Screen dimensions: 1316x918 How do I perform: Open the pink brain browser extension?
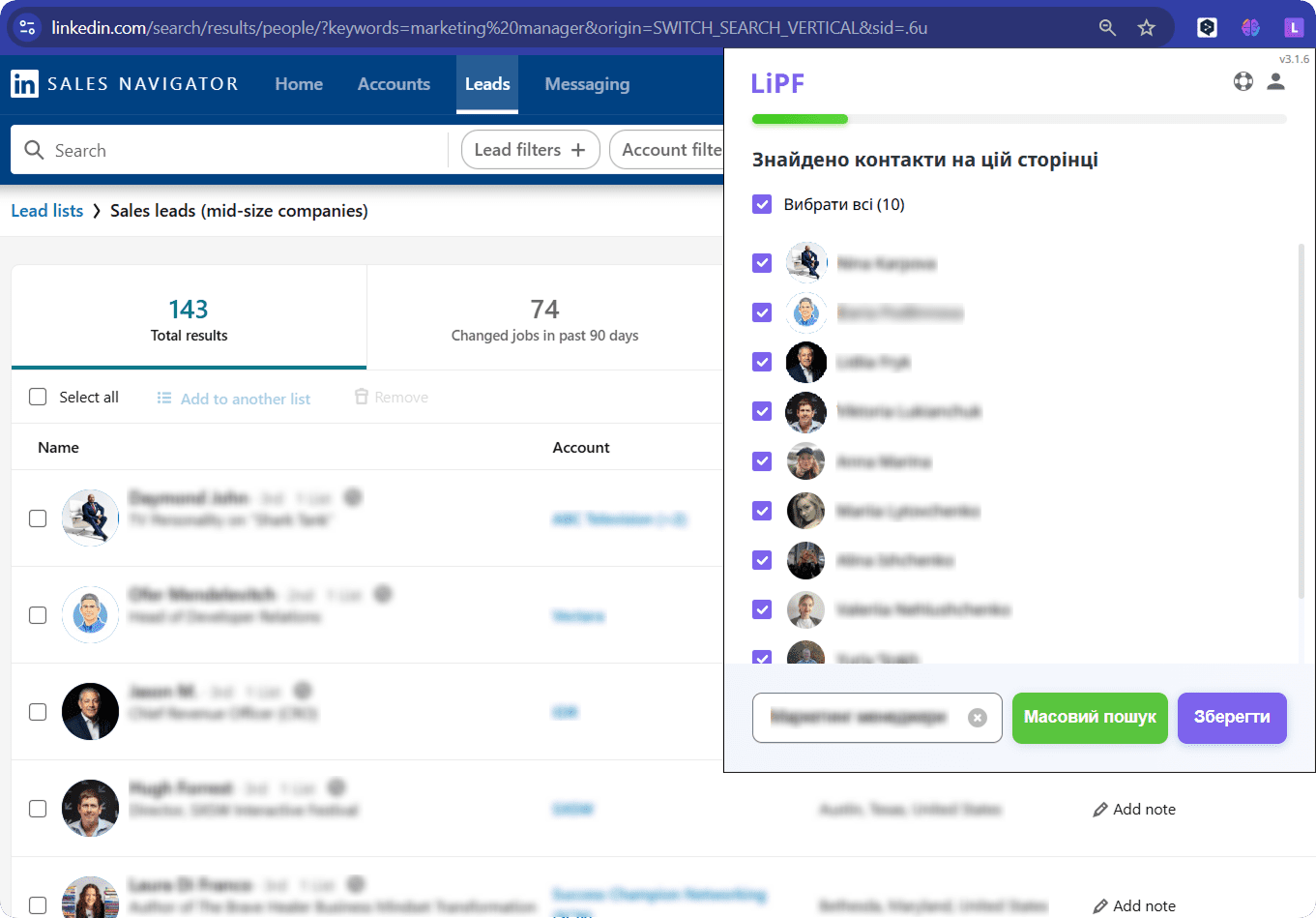pyautogui.click(x=1250, y=27)
